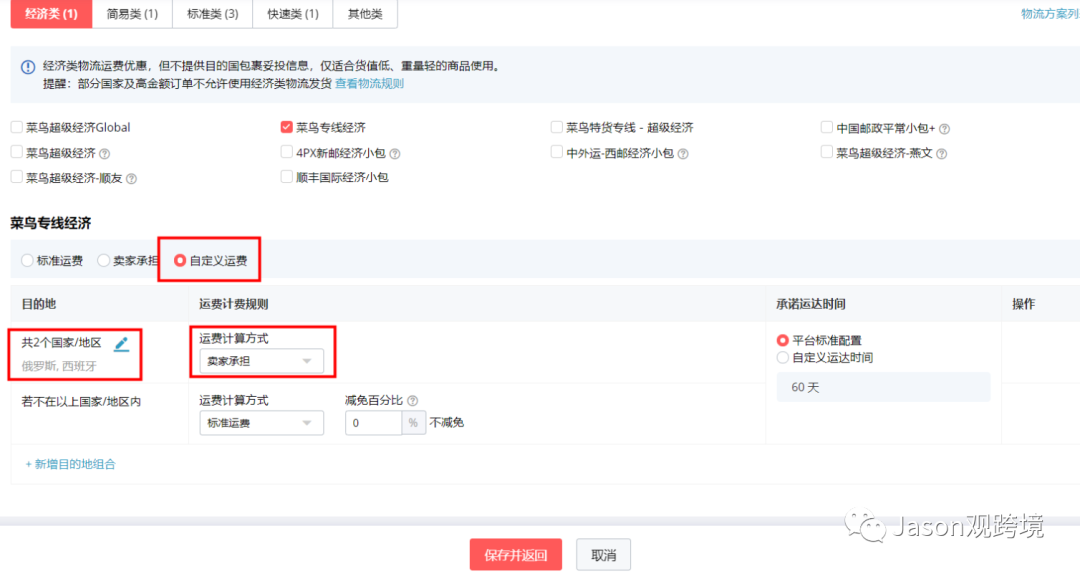The image size is (1080, 574).
Task: Click 目的地 column header
Action: click(x=39, y=304)
